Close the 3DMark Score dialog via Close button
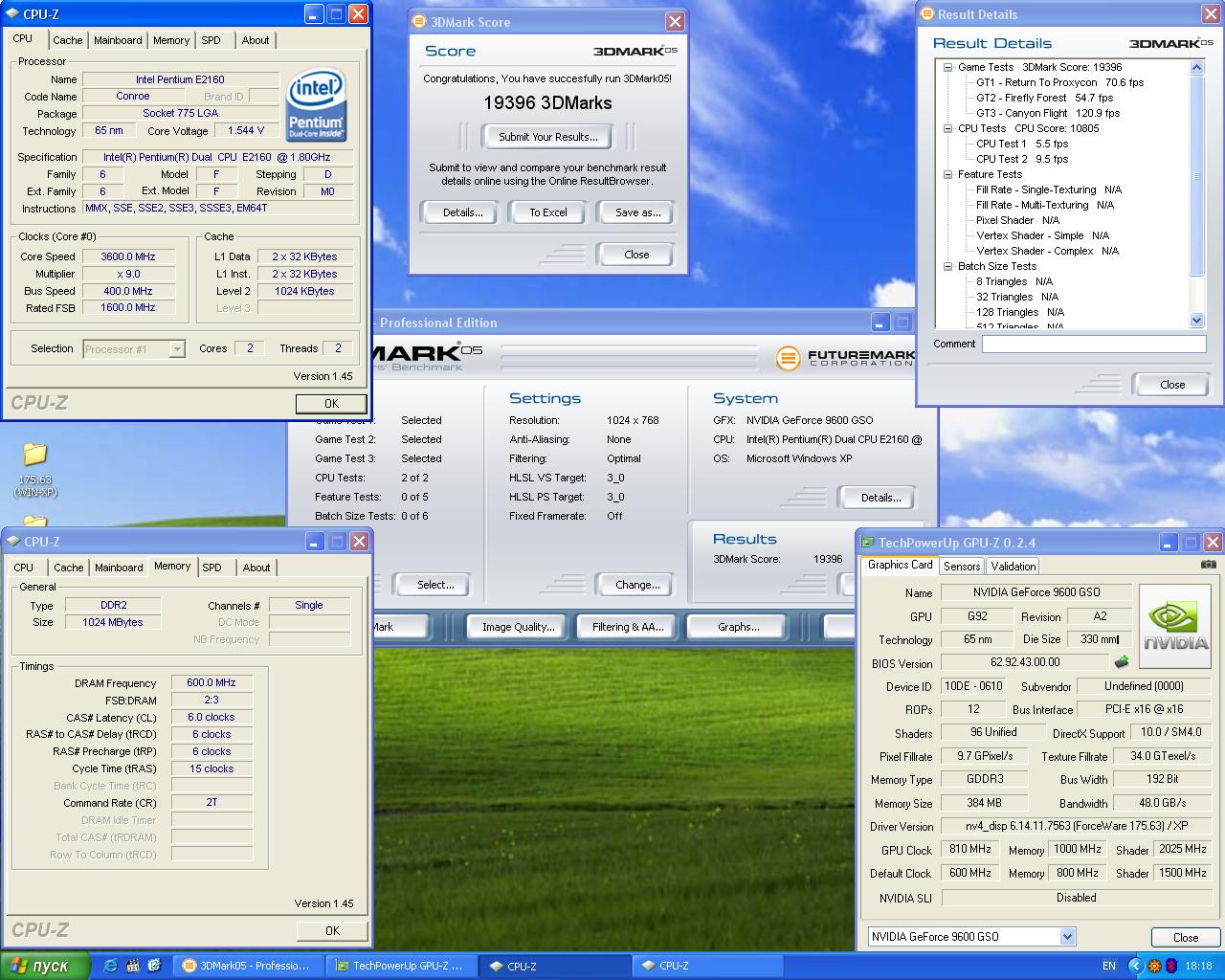This screenshot has height=980, width=1225. point(636,255)
